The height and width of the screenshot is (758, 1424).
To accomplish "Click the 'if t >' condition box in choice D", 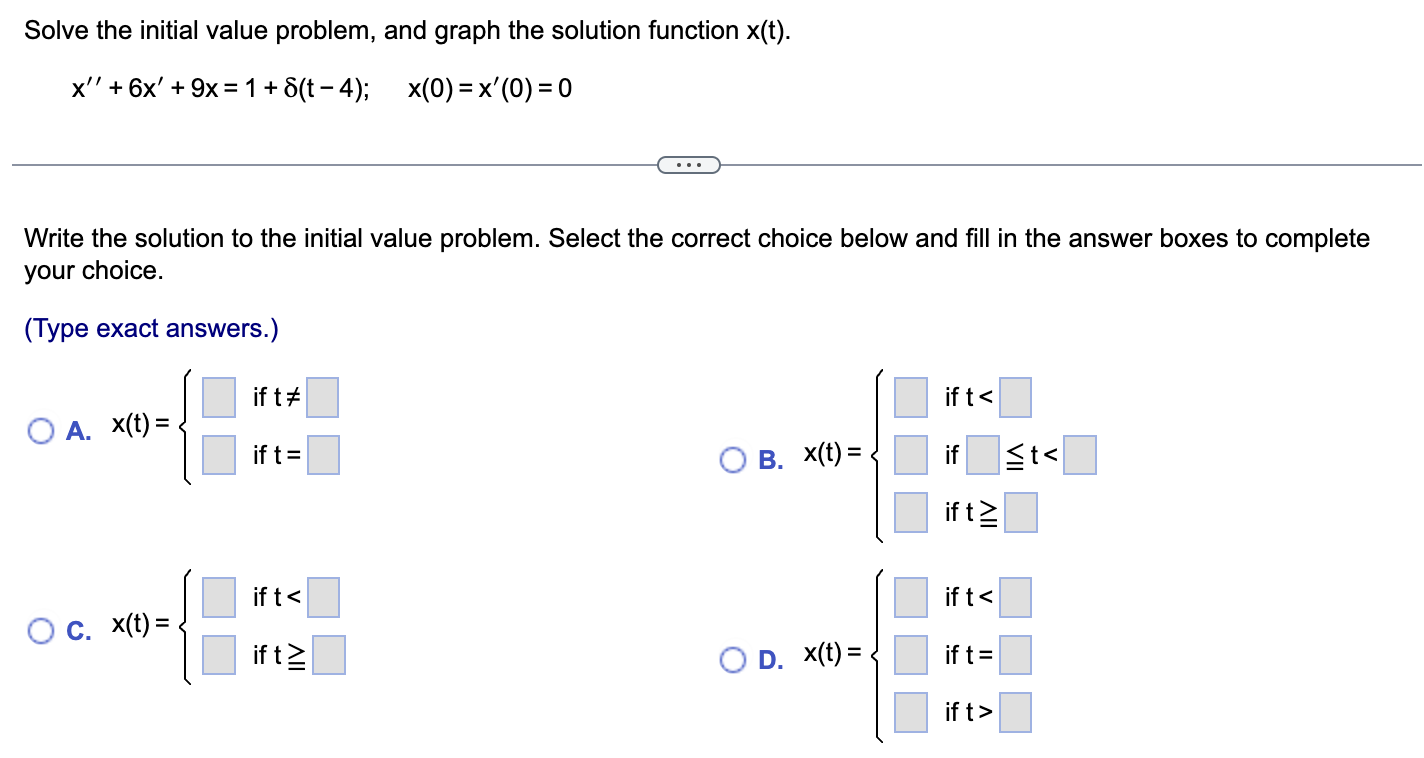I will [x=1015, y=712].
